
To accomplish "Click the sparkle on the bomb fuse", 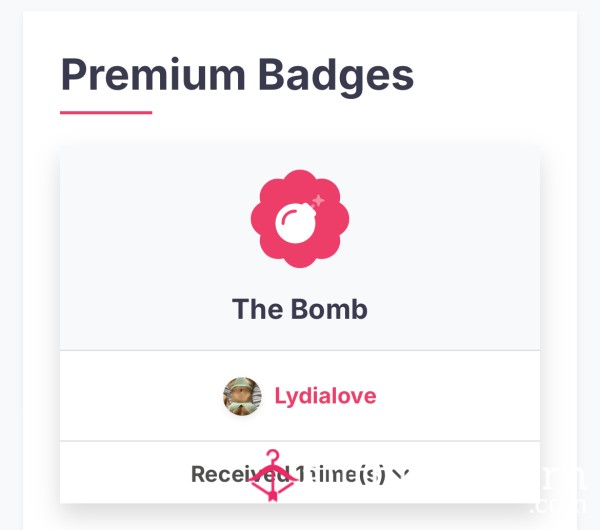I will coord(318,200).
